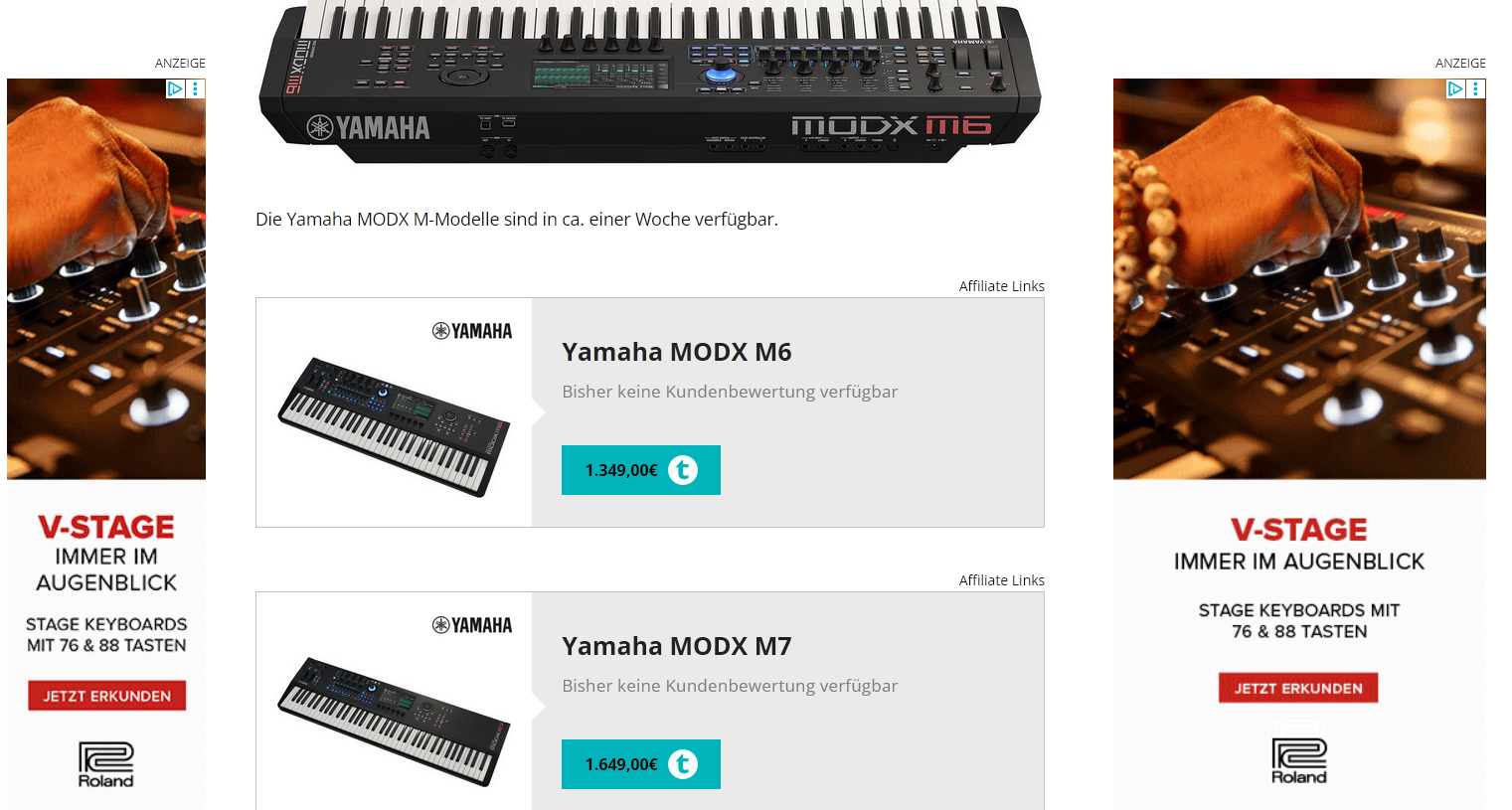Image resolution: width=1512 pixels, height=810 pixels.
Task: Click the 1.649,00€ price button
Action: coord(641,764)
